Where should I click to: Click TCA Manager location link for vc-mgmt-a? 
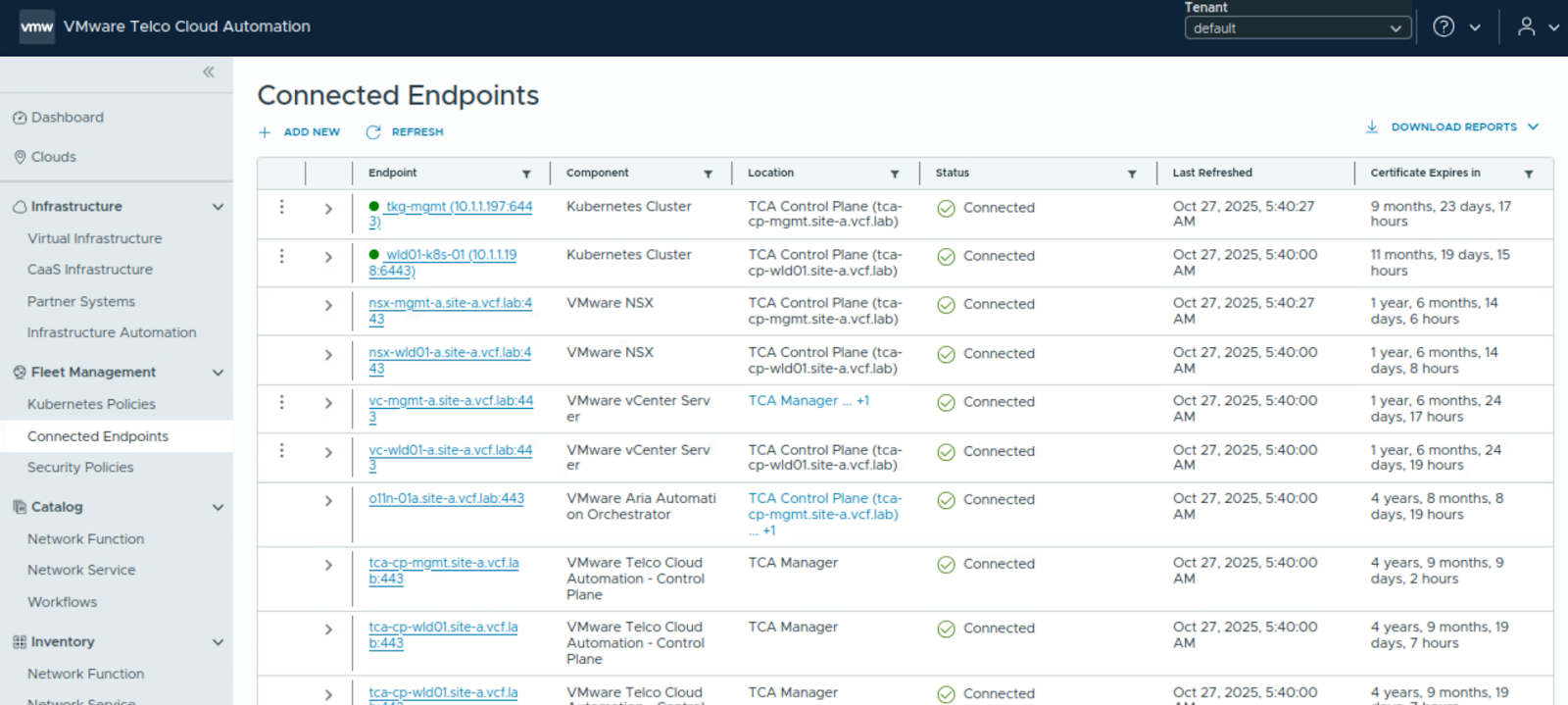pos(793,401)
